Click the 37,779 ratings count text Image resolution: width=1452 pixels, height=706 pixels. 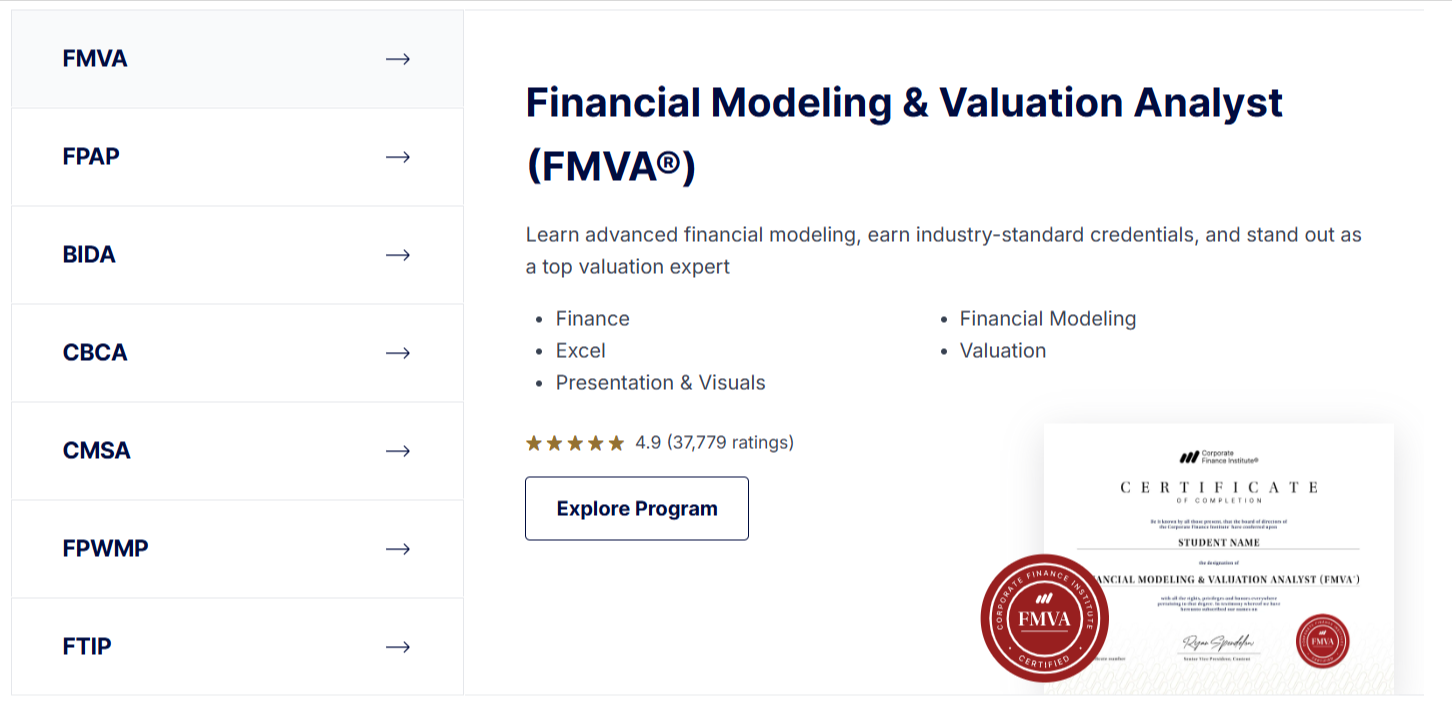click(x=730, y=442)
